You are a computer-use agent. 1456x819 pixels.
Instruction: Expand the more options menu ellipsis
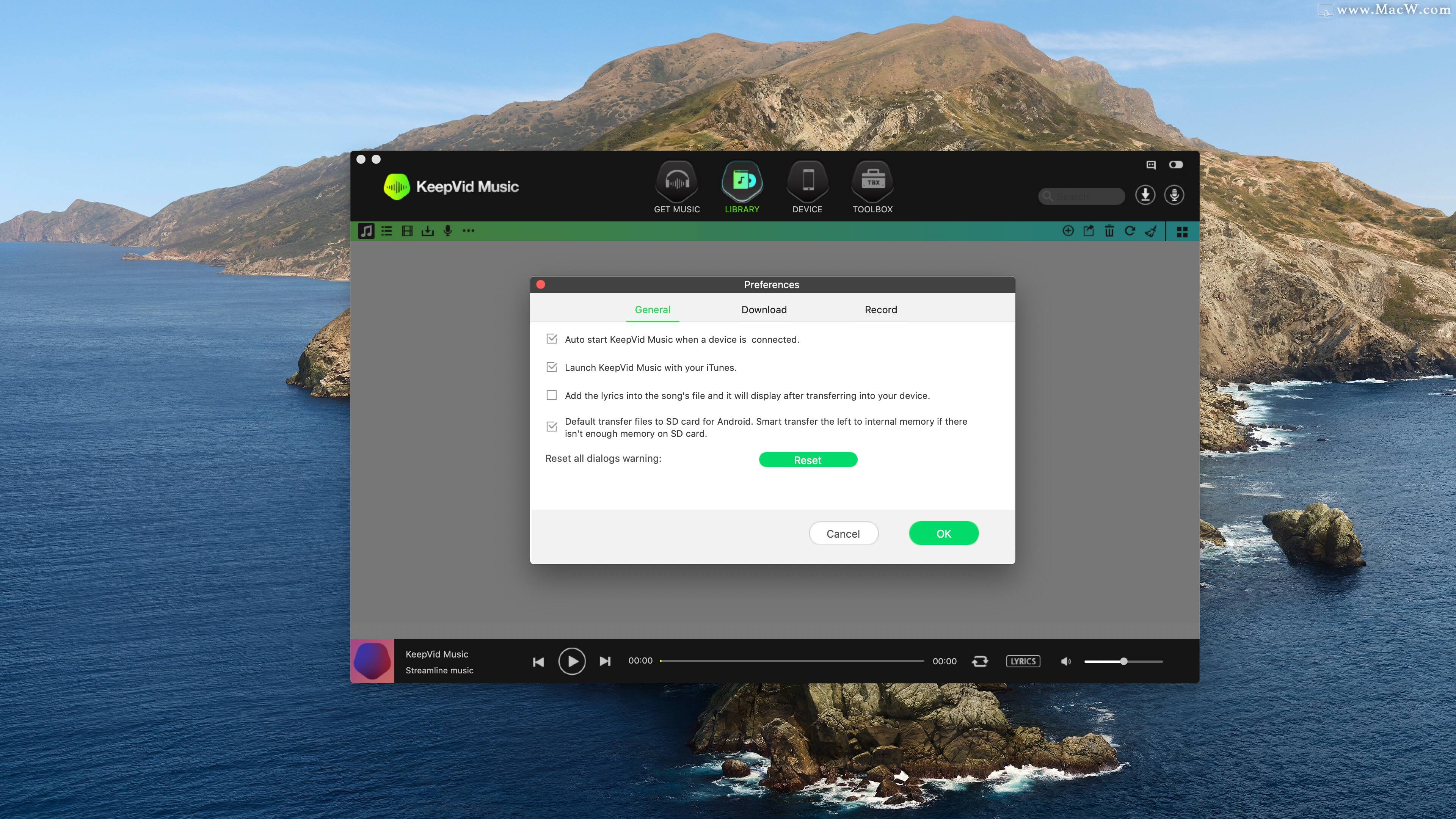click(x=469, y=231)
